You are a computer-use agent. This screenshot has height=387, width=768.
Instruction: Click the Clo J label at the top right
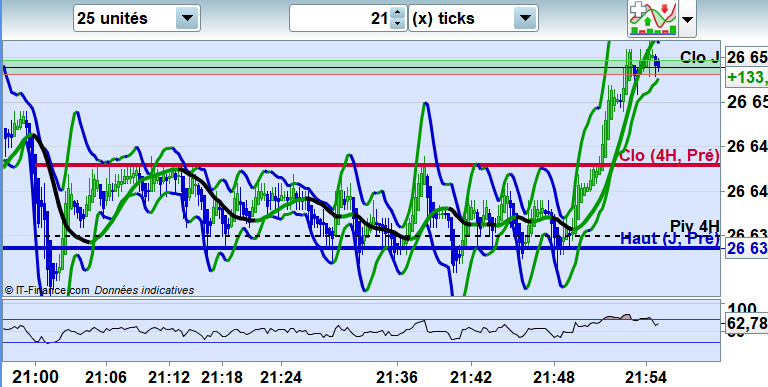click(x=699, y=57)
